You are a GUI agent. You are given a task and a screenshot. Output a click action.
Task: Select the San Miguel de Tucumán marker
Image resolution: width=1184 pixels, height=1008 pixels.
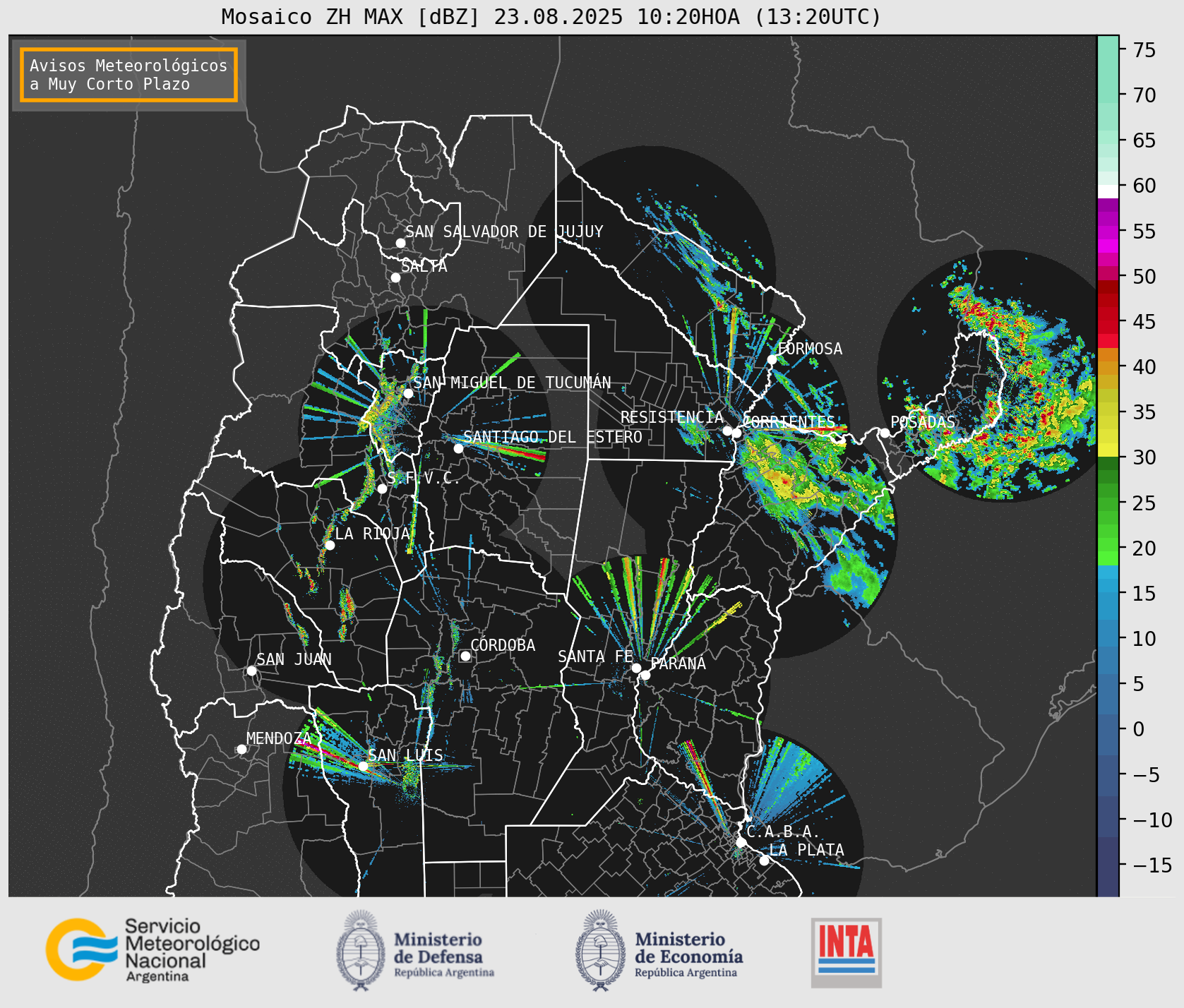tap(408, 393)
